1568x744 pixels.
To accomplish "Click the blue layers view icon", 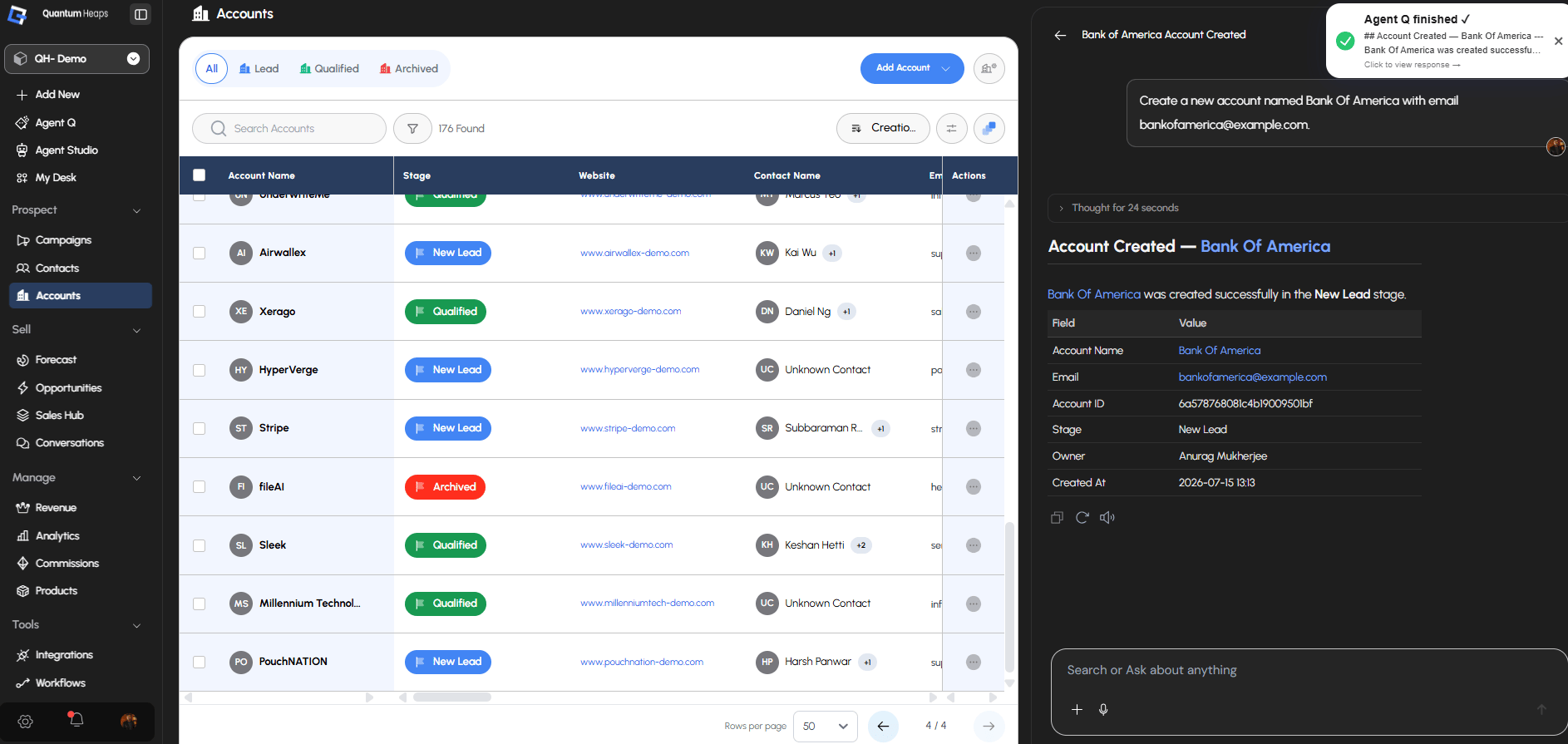I will pos(989,129).
